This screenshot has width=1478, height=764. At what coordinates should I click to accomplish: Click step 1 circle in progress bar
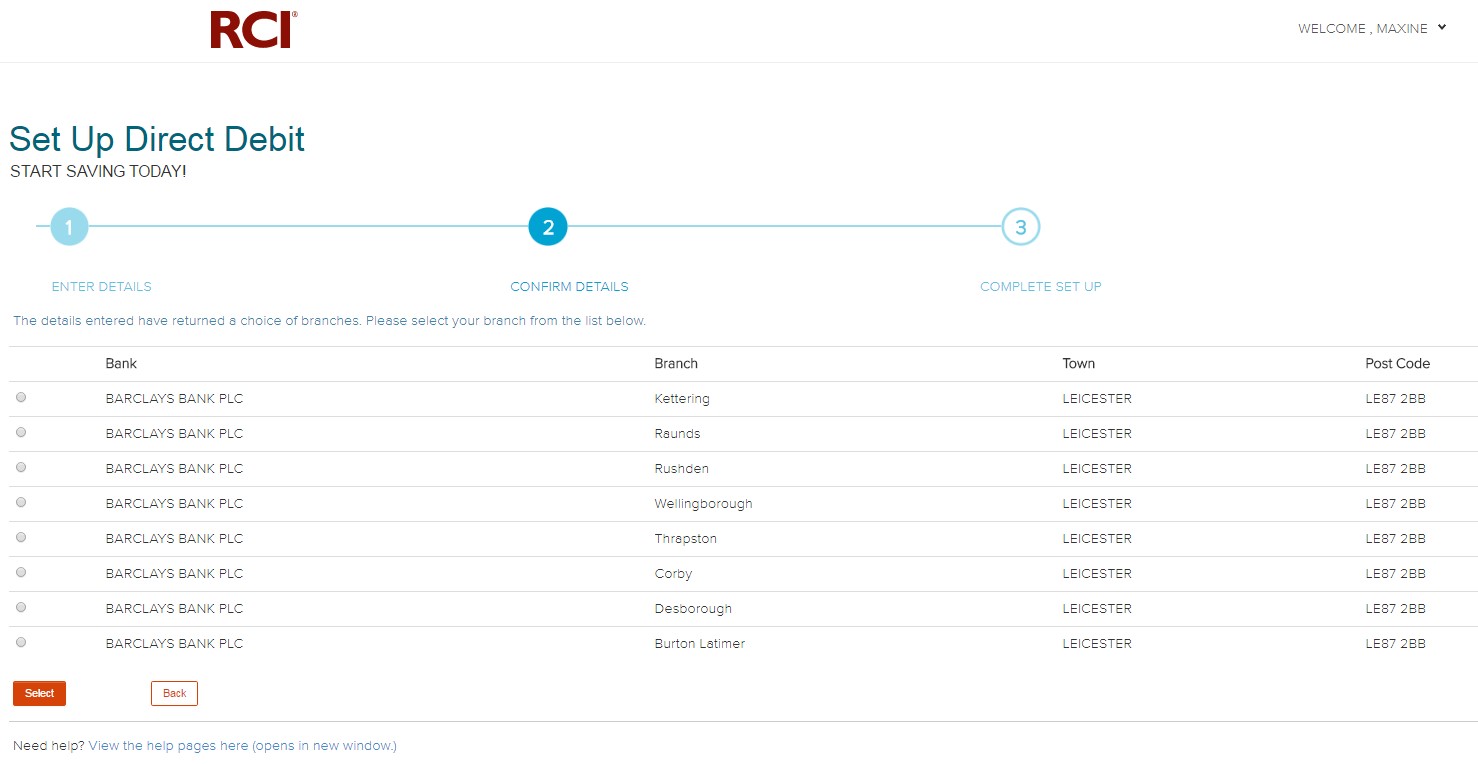(x=69, y=227)
